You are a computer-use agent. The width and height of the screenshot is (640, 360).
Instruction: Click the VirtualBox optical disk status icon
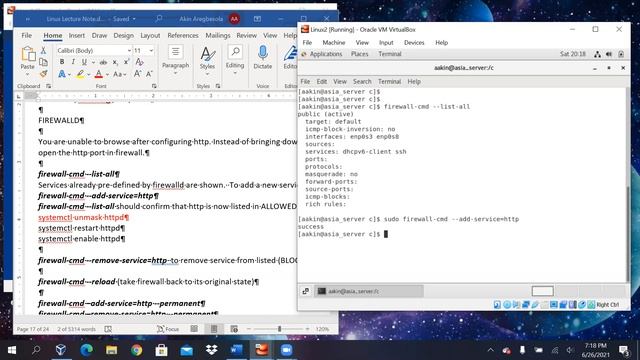click(507, 304)
